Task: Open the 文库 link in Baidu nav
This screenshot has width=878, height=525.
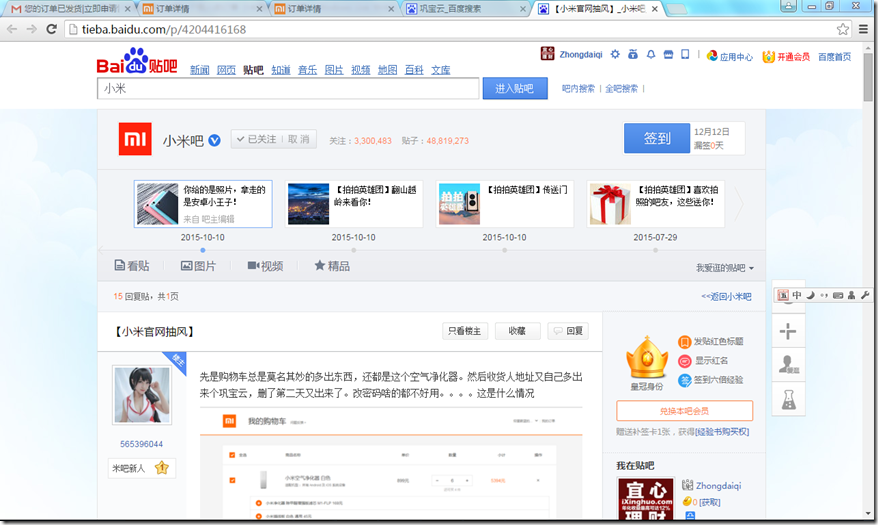Action: [441, 70]
